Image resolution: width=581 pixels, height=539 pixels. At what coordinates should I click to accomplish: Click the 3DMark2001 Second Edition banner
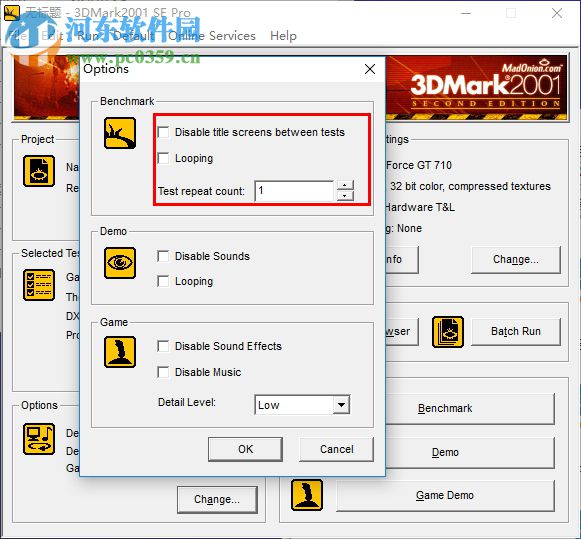tap(476, 87)
